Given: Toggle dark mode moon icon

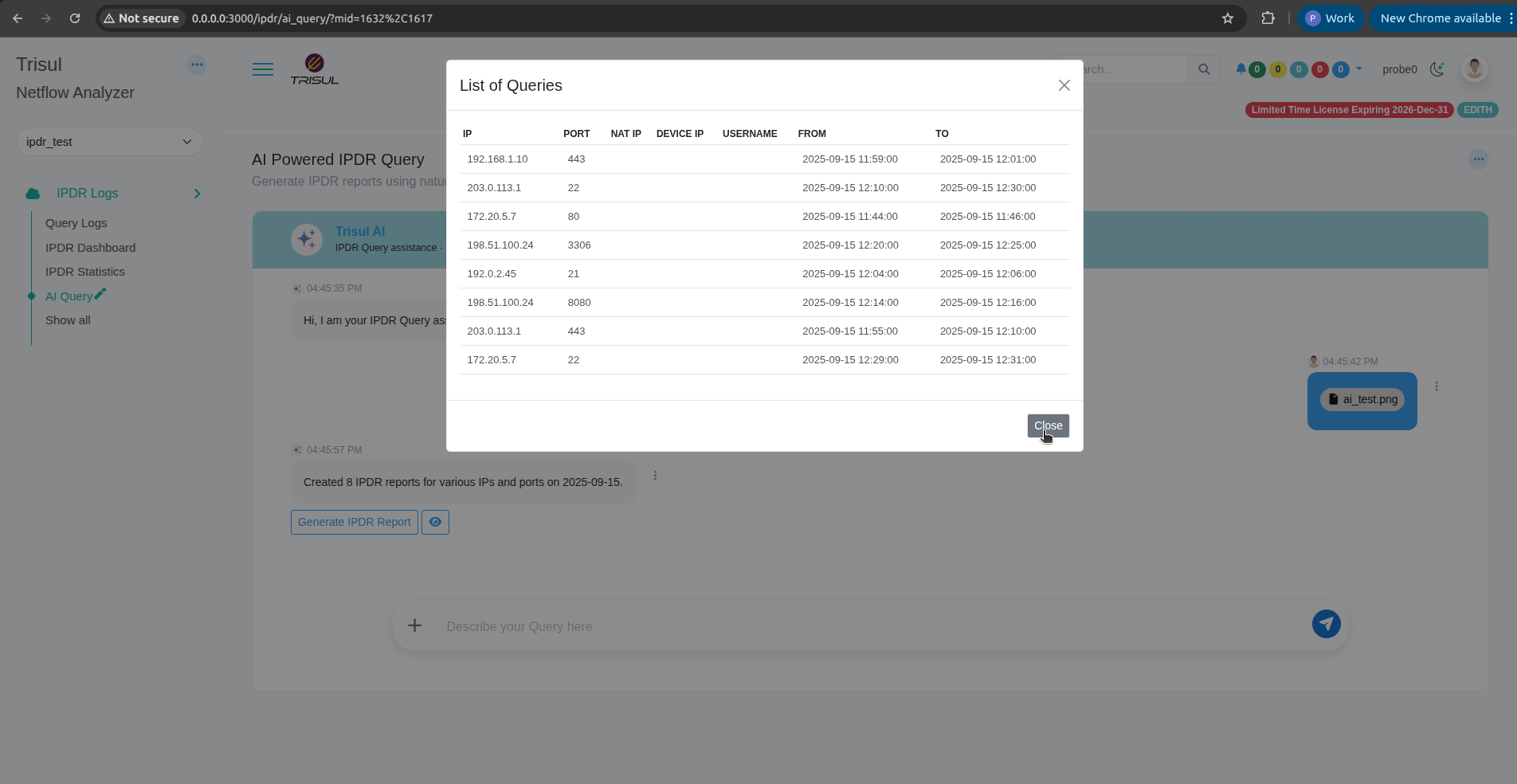Looking at the screenshot, I should pos(1437,69).
